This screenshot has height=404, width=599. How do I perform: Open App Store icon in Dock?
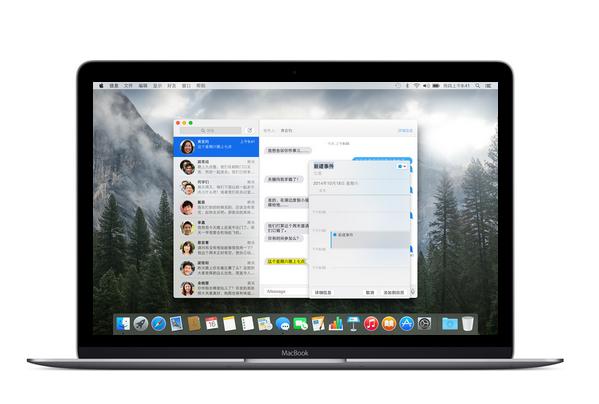[406, 324]
